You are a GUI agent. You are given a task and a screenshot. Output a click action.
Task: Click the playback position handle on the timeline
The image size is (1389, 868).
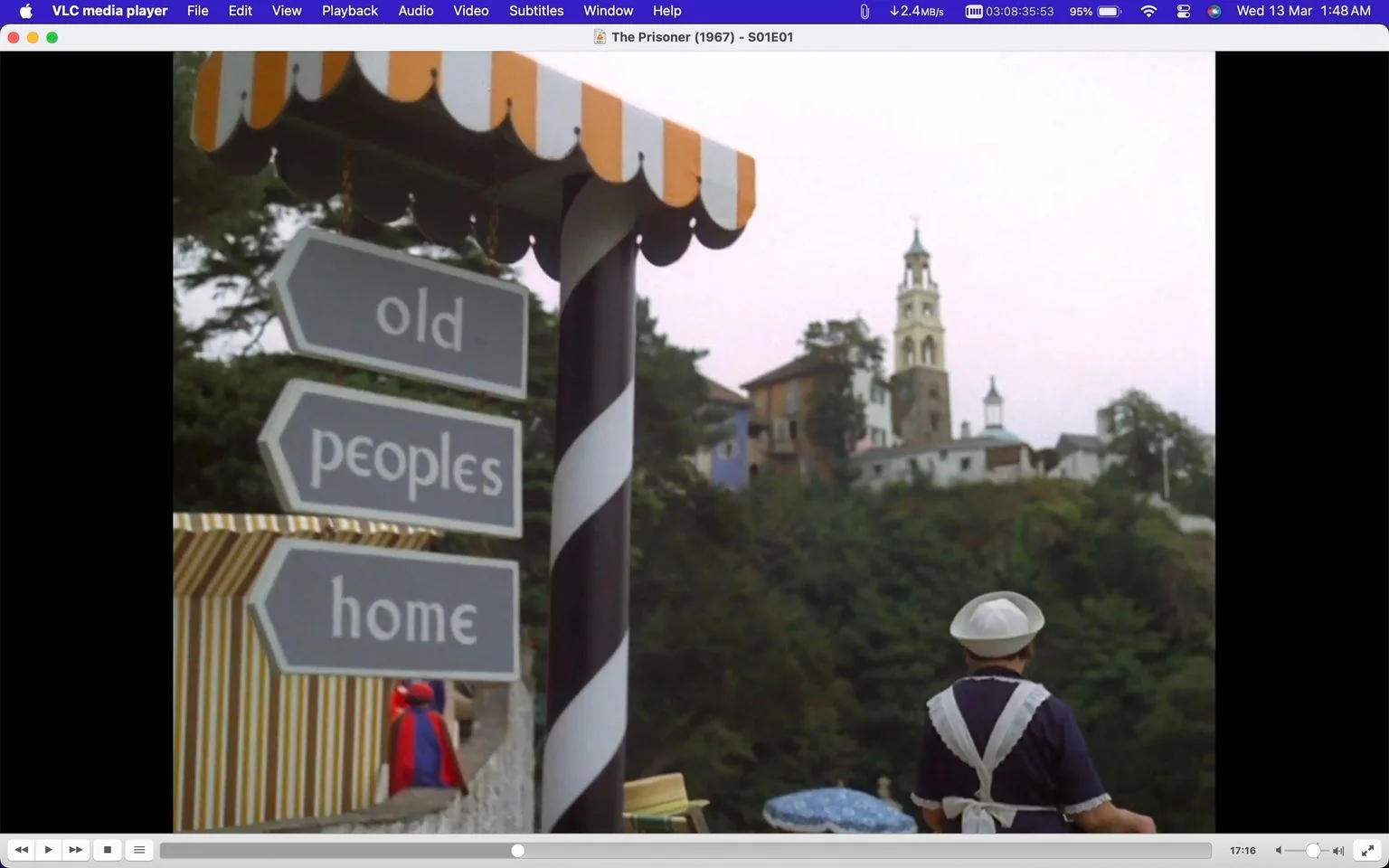point(517,851)
